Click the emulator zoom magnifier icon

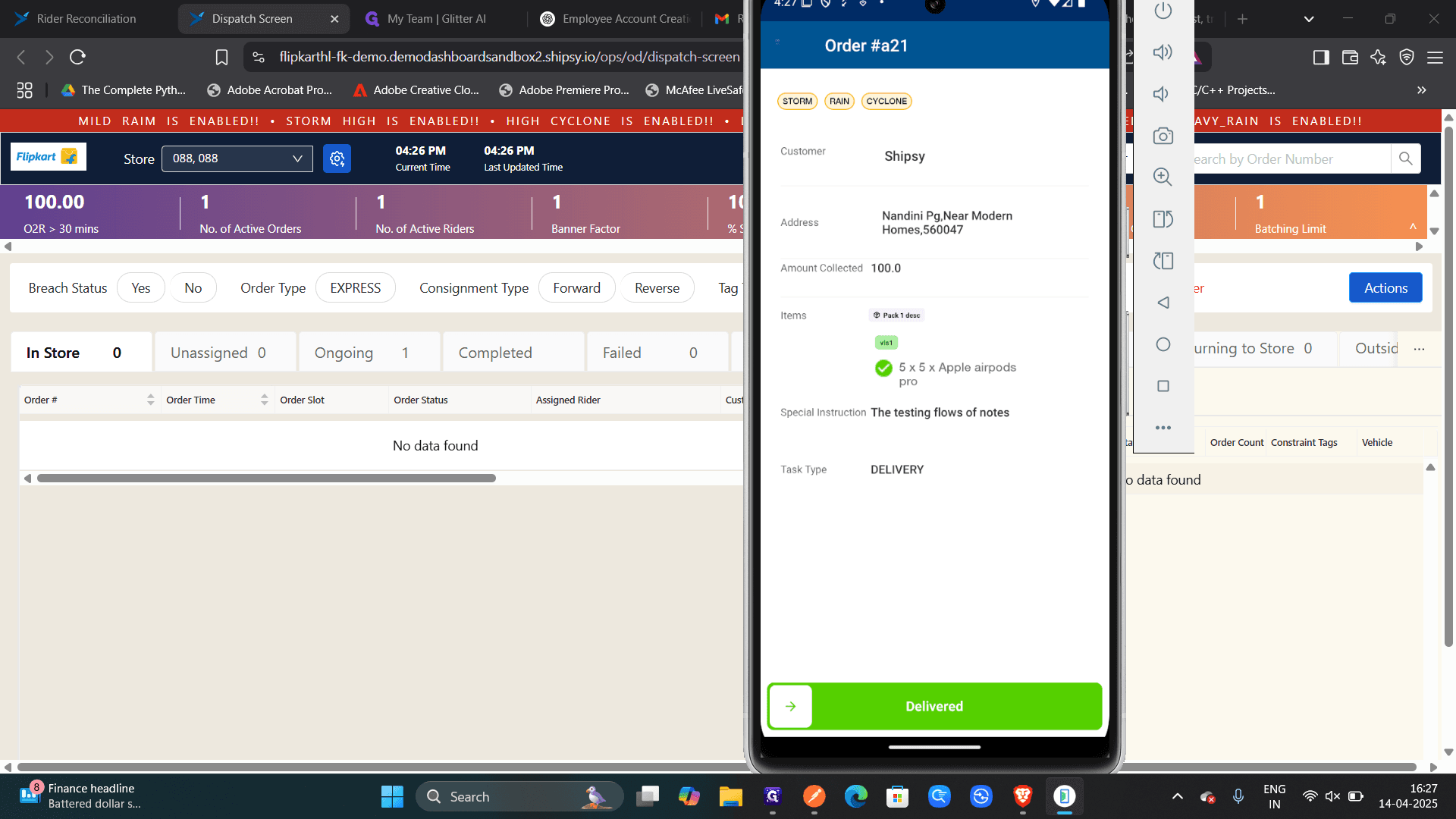click(1163, 177)
